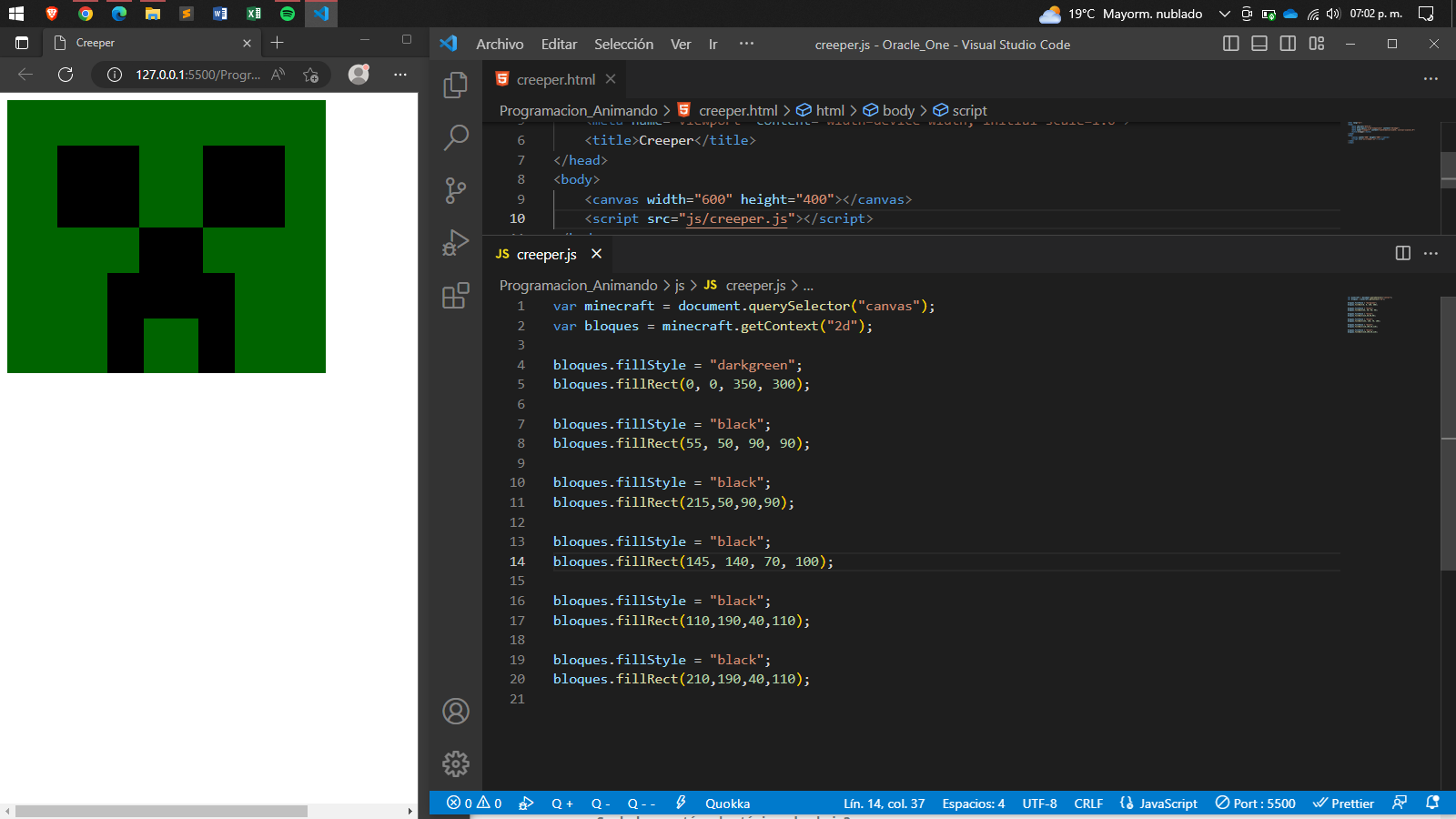Select the creeper.js editor tab
This screenshot has width=1456, height=819.
tap(546, 254)
